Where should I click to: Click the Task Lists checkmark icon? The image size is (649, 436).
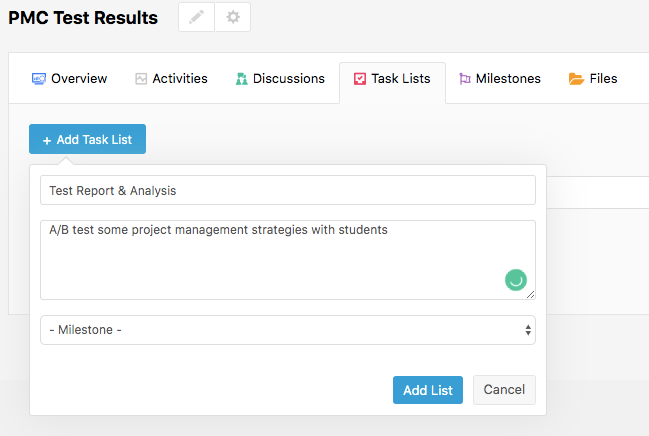tap(360, 79)
